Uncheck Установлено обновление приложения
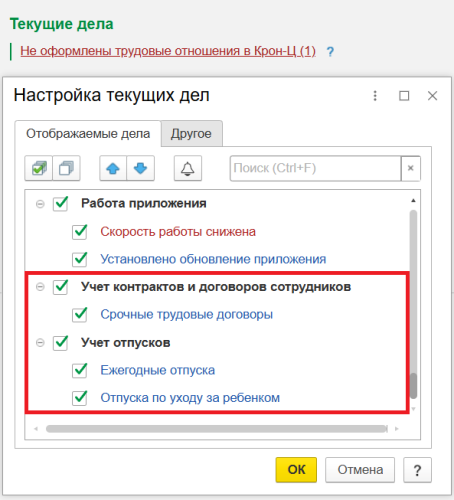 (x=80, y=259)
